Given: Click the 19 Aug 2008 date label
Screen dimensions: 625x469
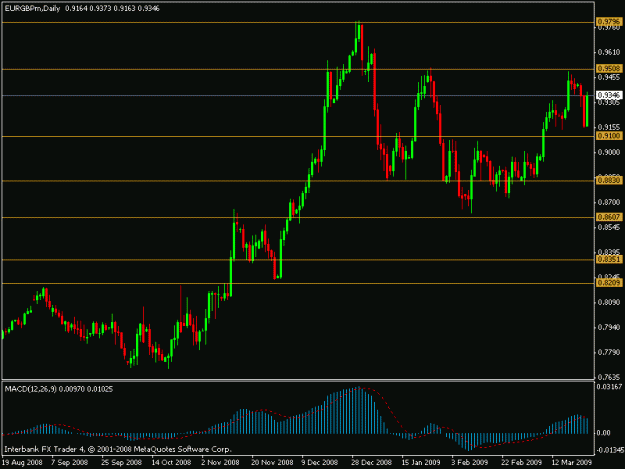Looking at the screenshot, I should click(x=22, y=463).
